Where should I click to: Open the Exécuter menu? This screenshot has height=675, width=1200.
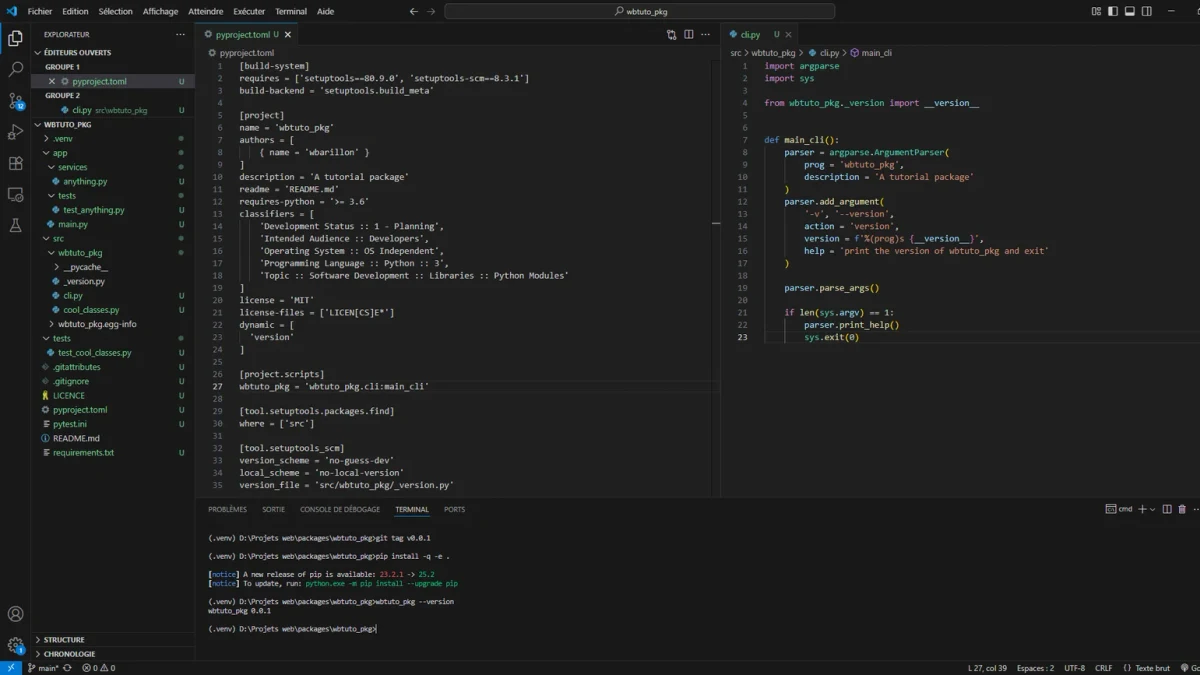click(249, 11)
